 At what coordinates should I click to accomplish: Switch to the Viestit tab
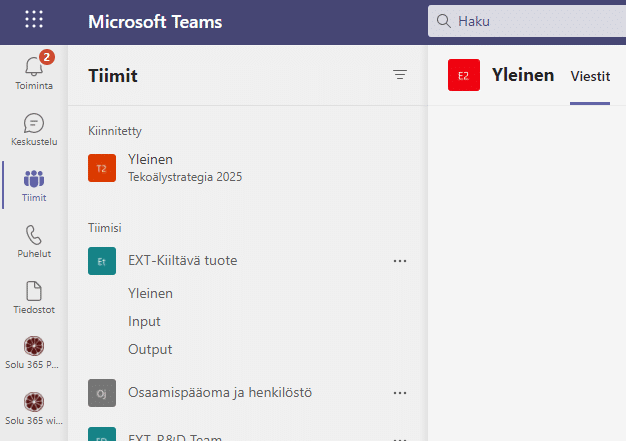tap(590, 76)
